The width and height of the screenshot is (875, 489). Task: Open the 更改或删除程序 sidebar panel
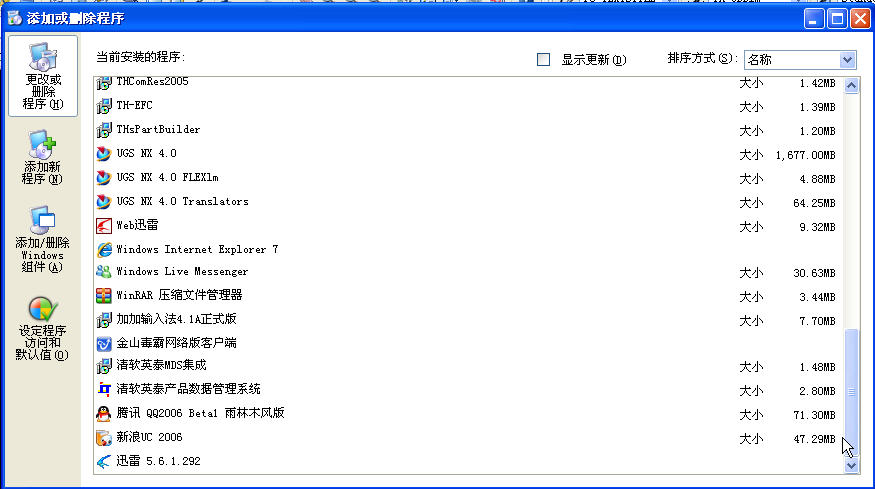pyautogui.click(x=43, y=76)
